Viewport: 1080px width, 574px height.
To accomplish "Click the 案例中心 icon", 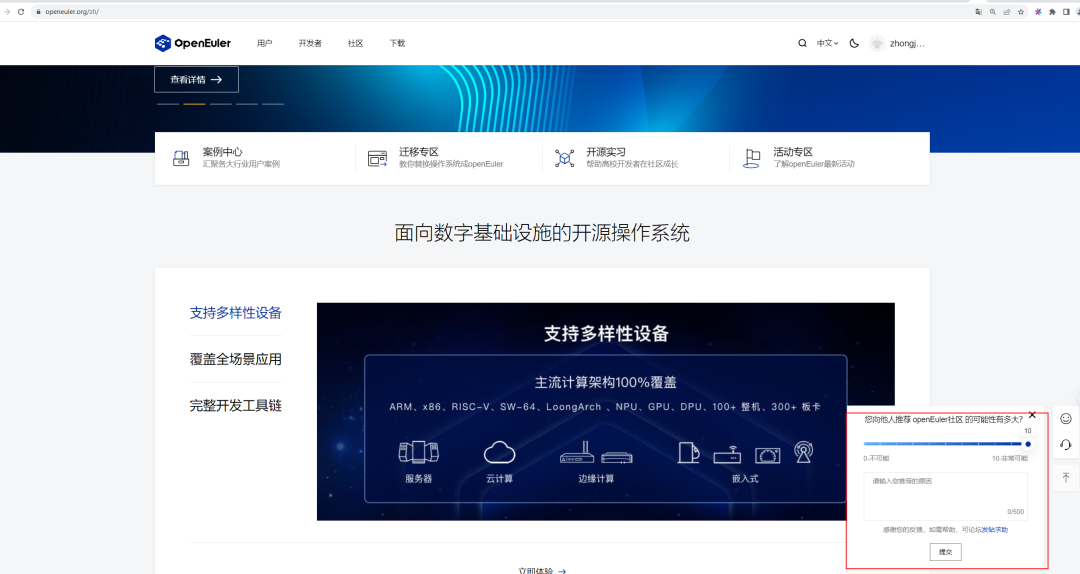I will 181,158.
